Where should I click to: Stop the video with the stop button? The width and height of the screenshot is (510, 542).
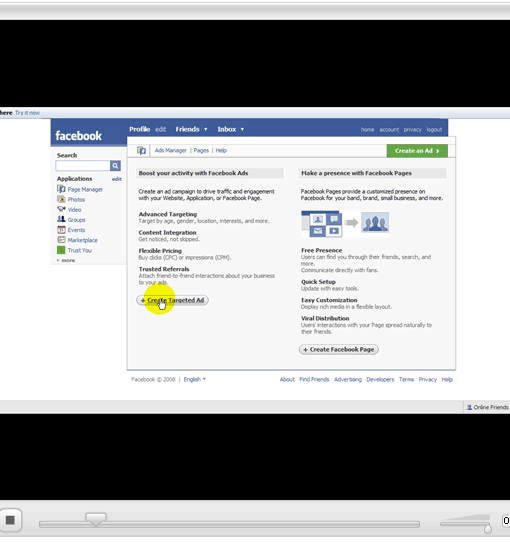[10, 520]
